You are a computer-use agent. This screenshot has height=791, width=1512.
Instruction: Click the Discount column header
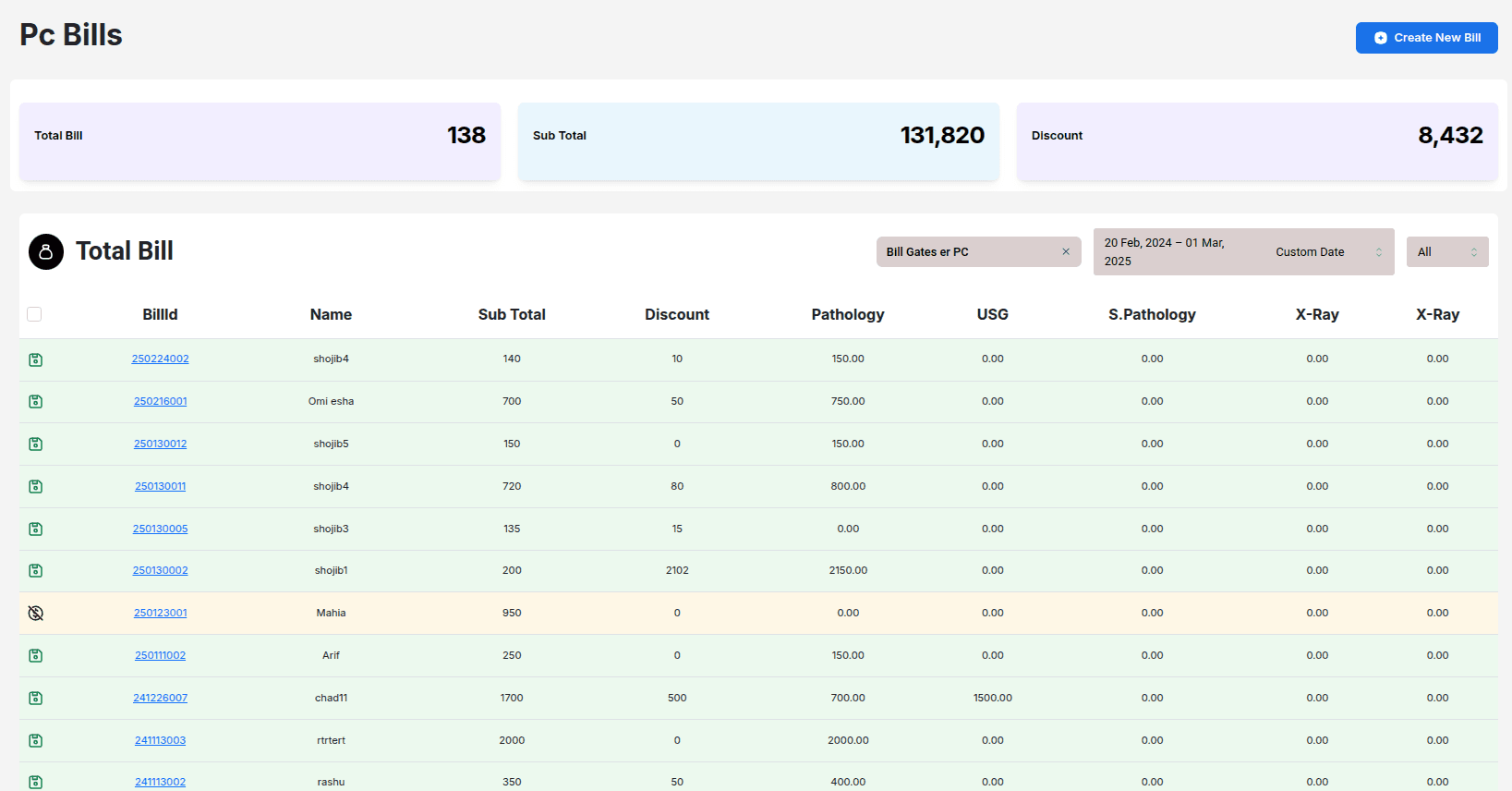click(x=677, y=314)
